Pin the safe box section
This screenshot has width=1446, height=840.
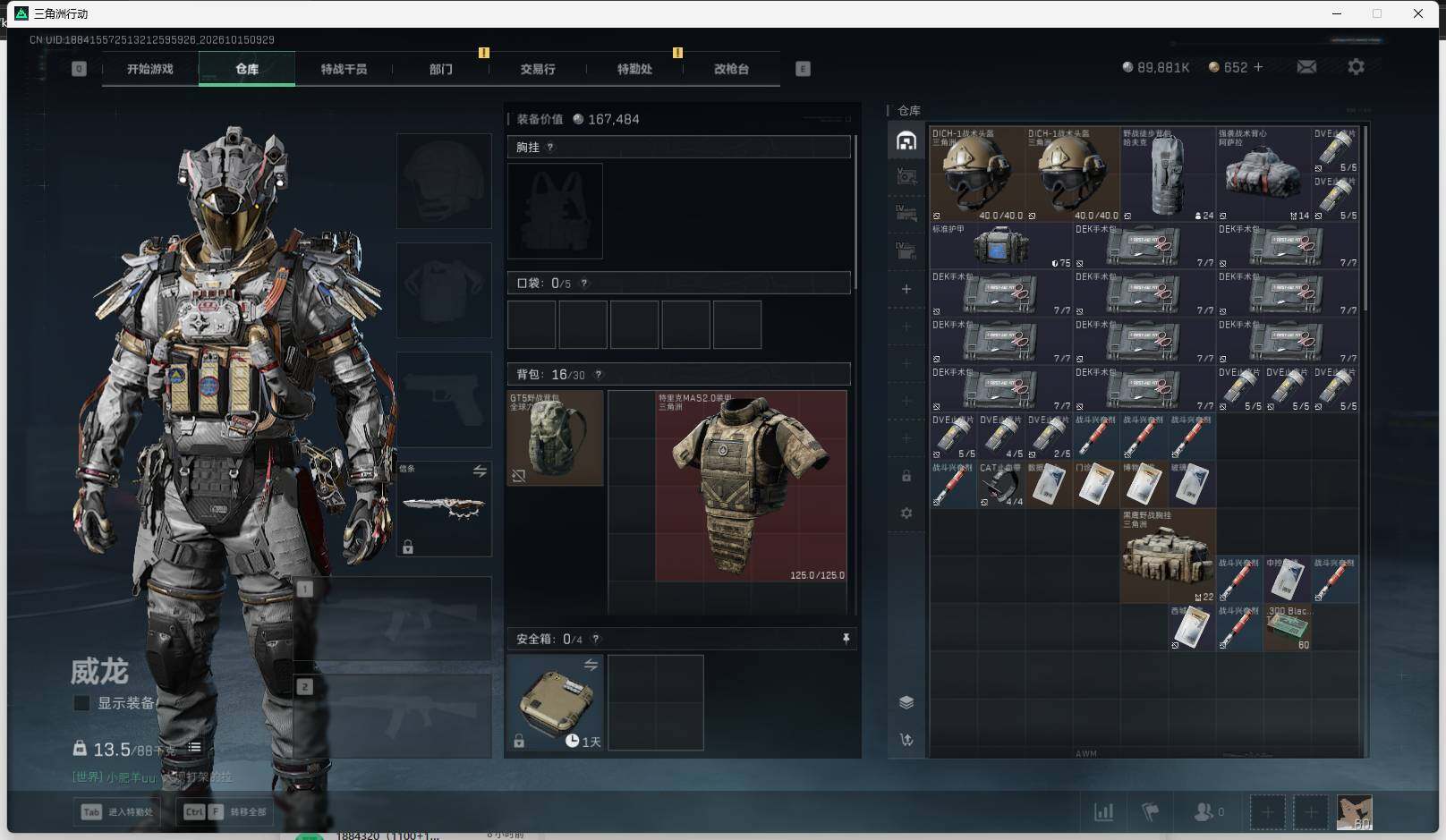pyautogui.click(x=846, y=639)
